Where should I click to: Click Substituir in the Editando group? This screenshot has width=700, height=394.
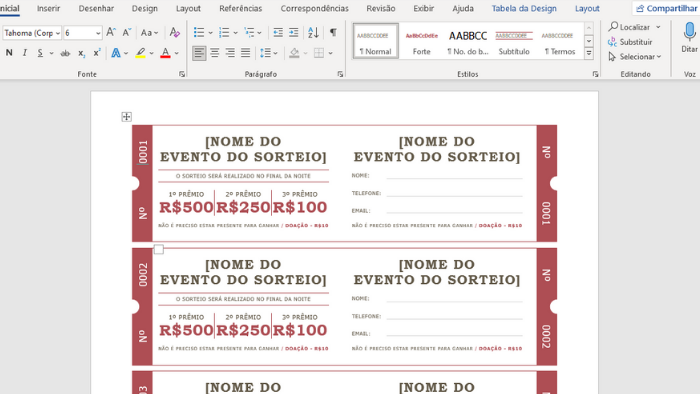click(x=630, y=42)
